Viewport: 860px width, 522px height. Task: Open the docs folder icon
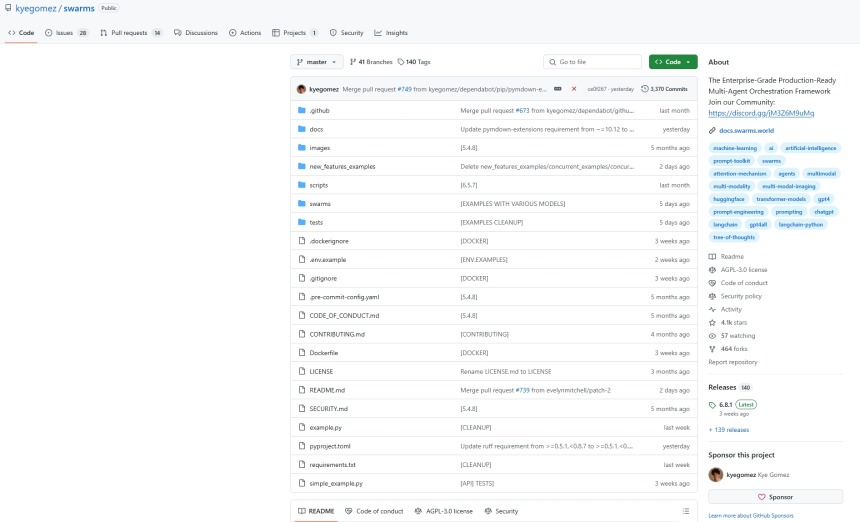point(302,129)
